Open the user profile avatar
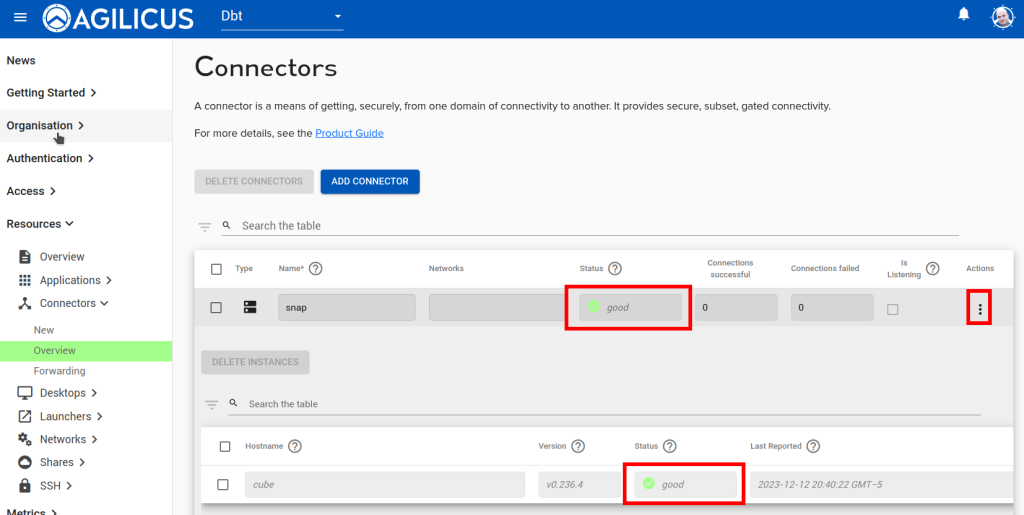 tap(1001, 17)
